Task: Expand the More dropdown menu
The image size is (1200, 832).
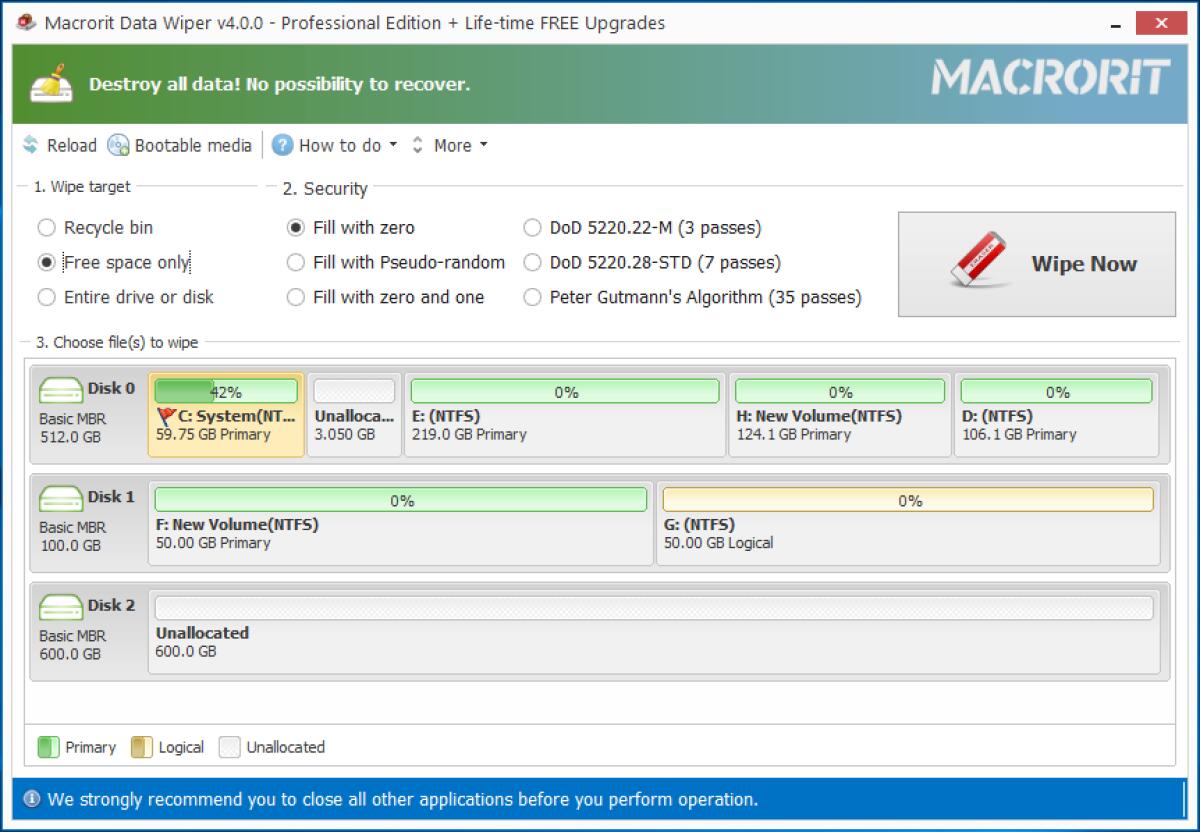Action: pyautogui.click(x=452, y=145)
